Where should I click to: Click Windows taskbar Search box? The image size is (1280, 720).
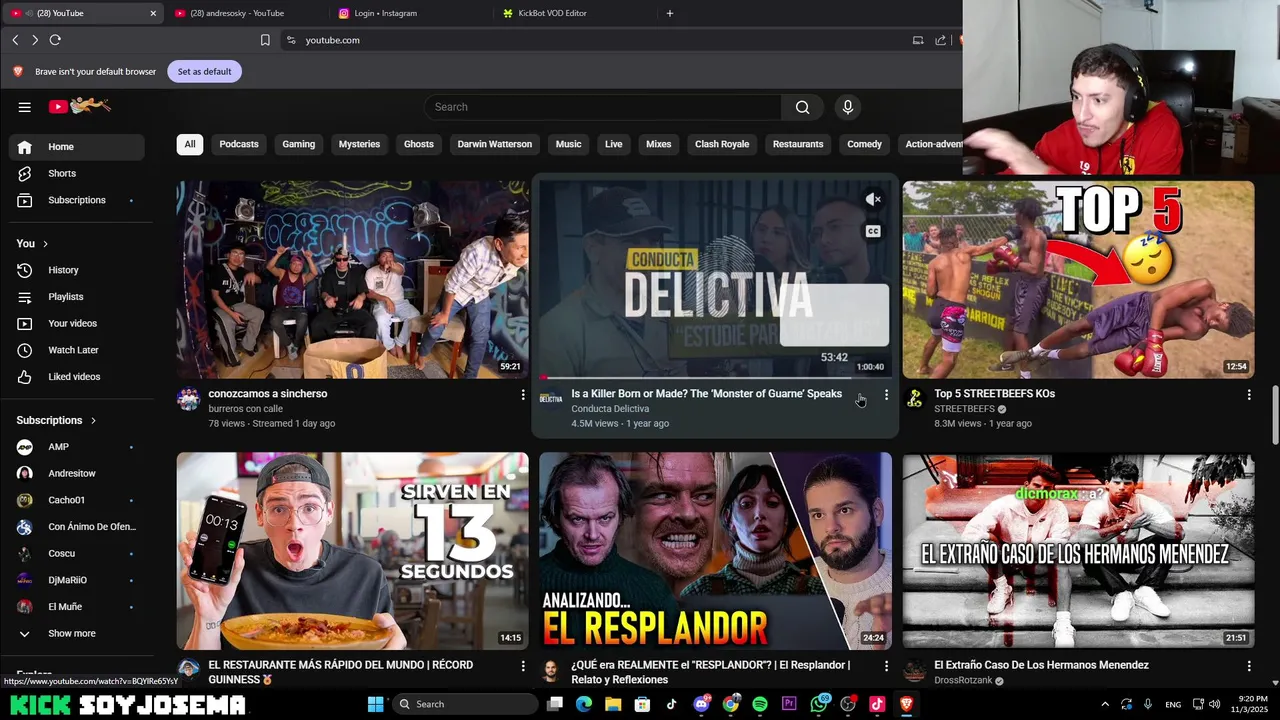[465, 704]
